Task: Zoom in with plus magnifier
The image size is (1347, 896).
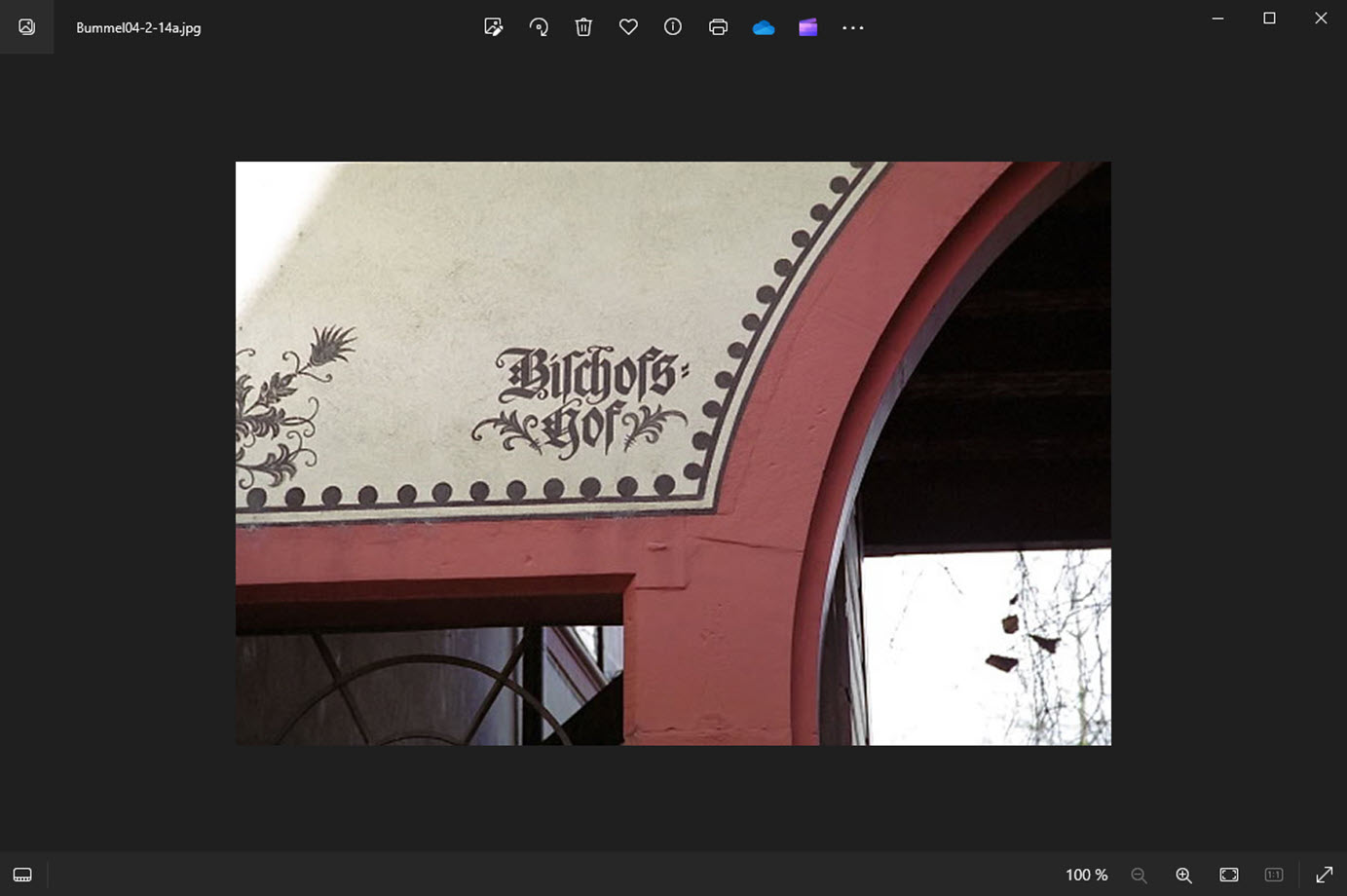Action: [1183, 875]
